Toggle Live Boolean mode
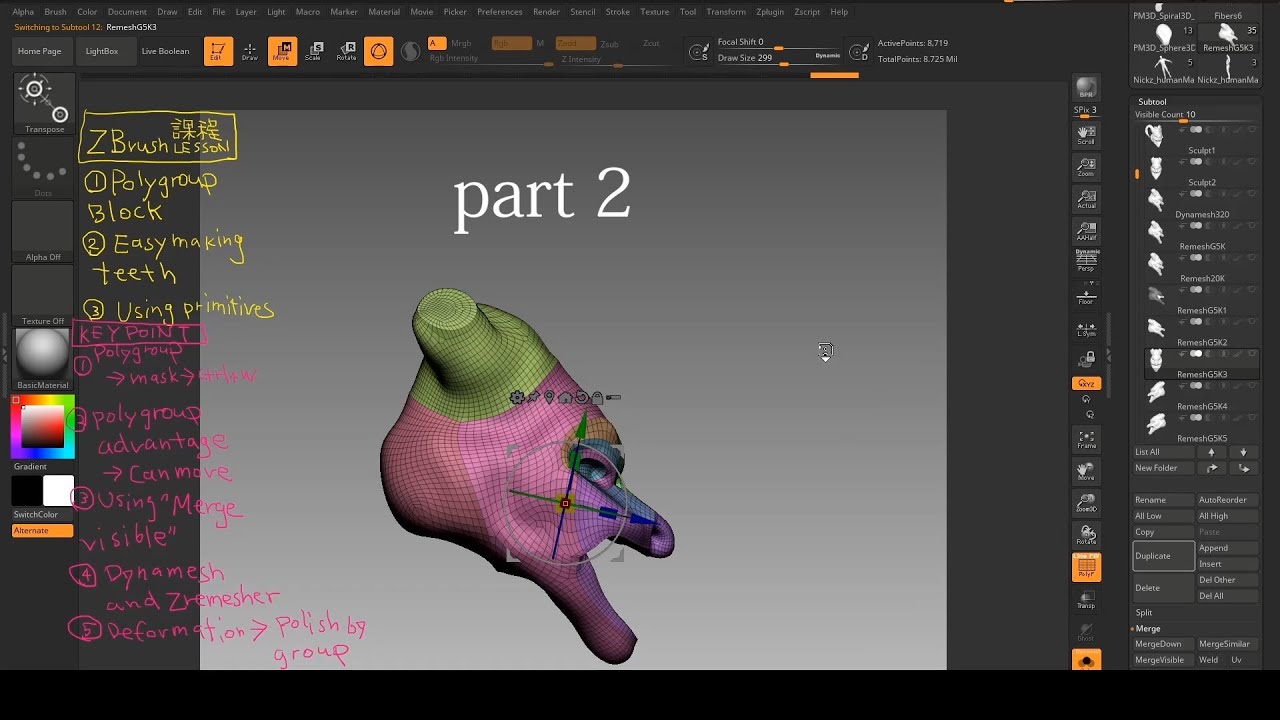Image resolution: width=1280 pixels, height=720 pixels. (x=165, y=51)
